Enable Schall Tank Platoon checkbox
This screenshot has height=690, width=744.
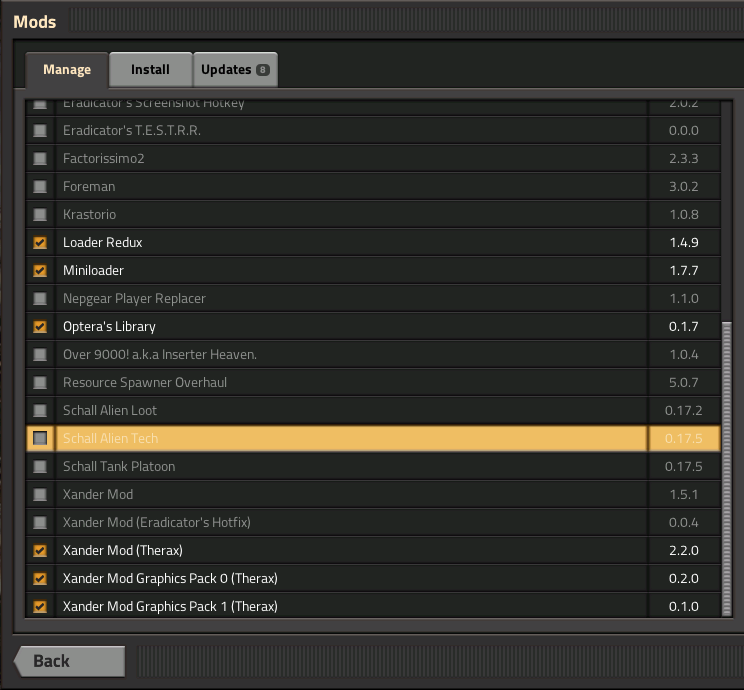tap(40, 466)
